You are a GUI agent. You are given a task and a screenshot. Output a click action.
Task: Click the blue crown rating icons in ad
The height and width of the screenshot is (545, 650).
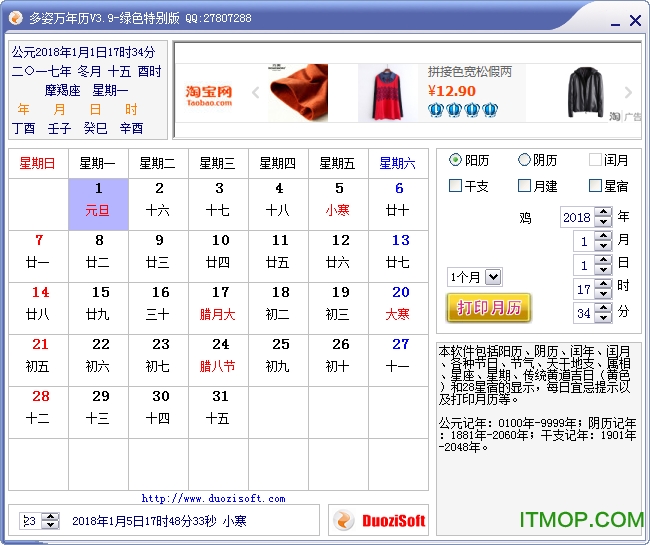pyautogui.click(x=463, y=110)
